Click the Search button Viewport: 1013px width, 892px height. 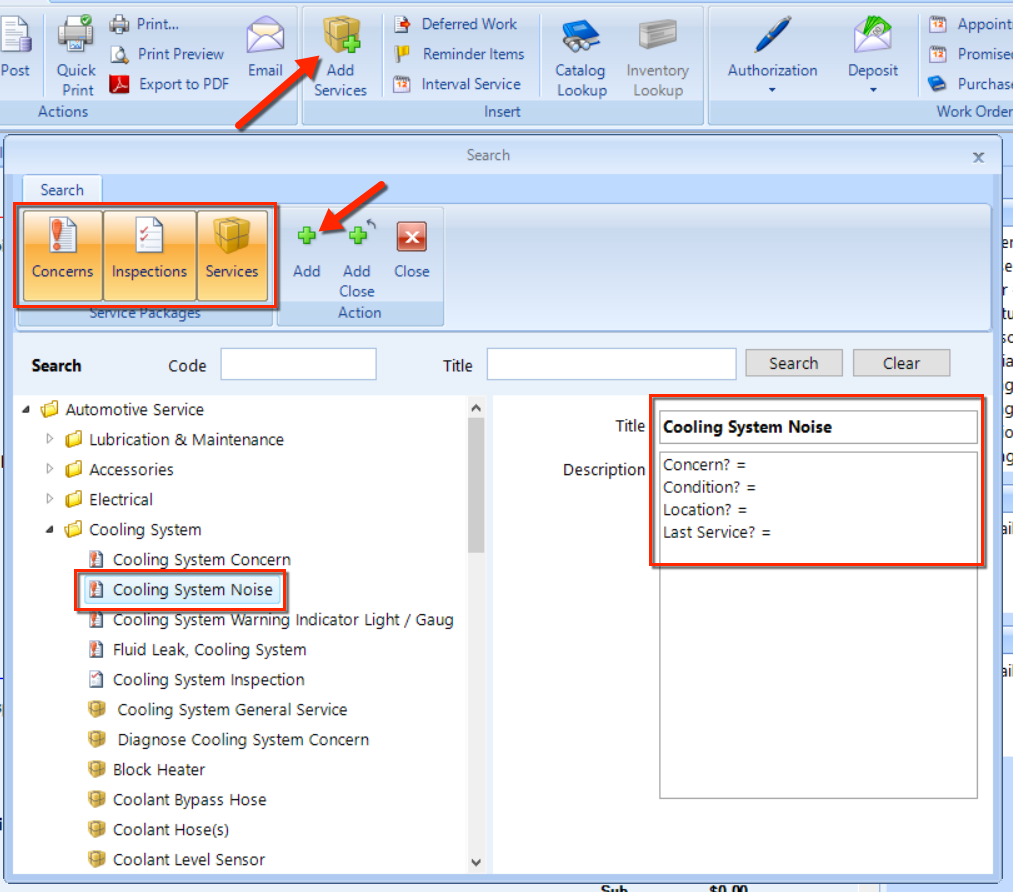click(793, 364)
